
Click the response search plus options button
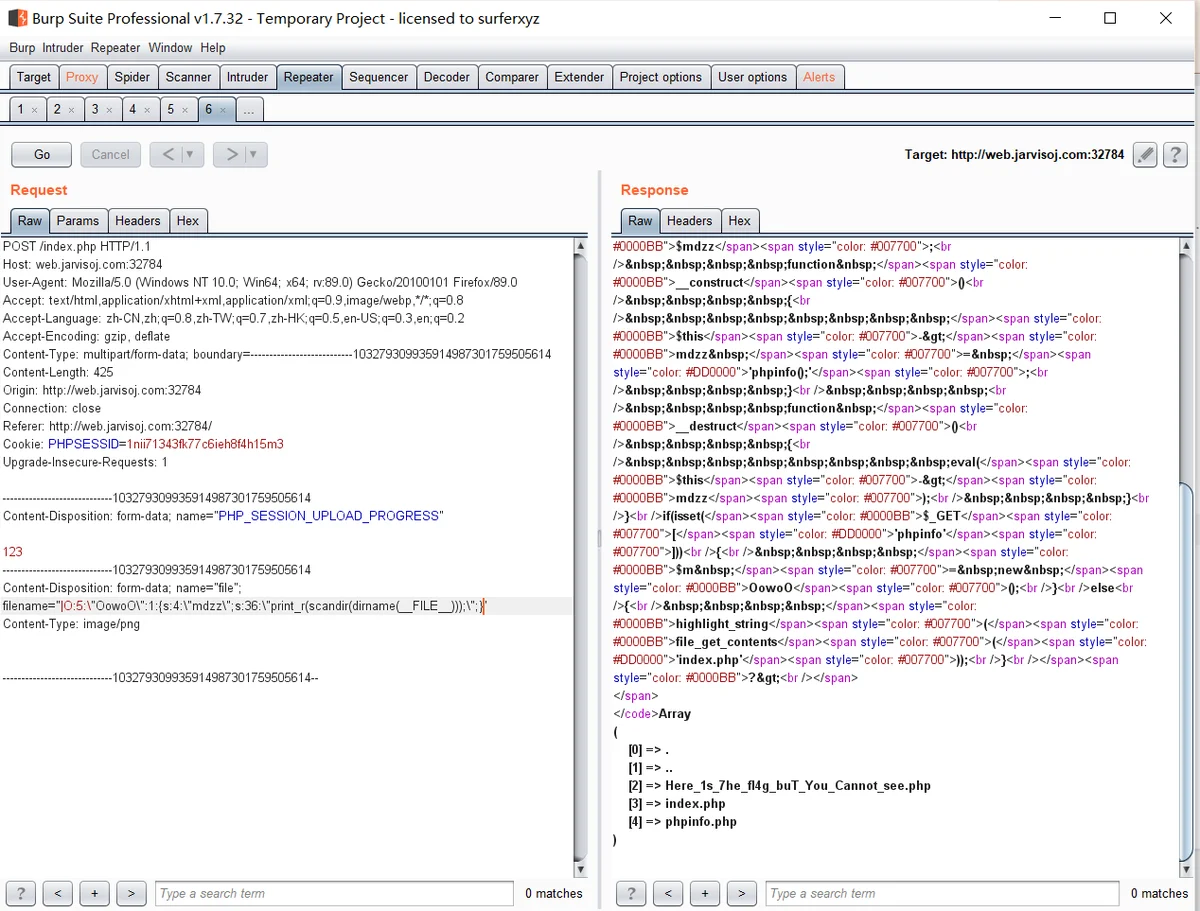click(705, 893)
